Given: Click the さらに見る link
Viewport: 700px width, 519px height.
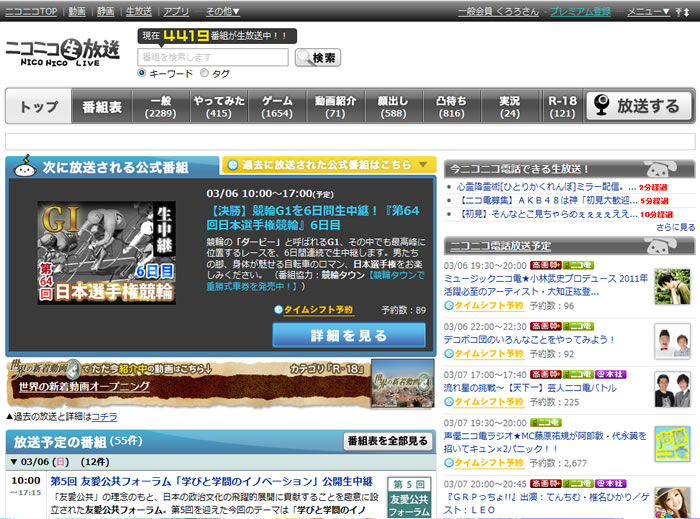Looking at the screenshot, I should [675, 227].
